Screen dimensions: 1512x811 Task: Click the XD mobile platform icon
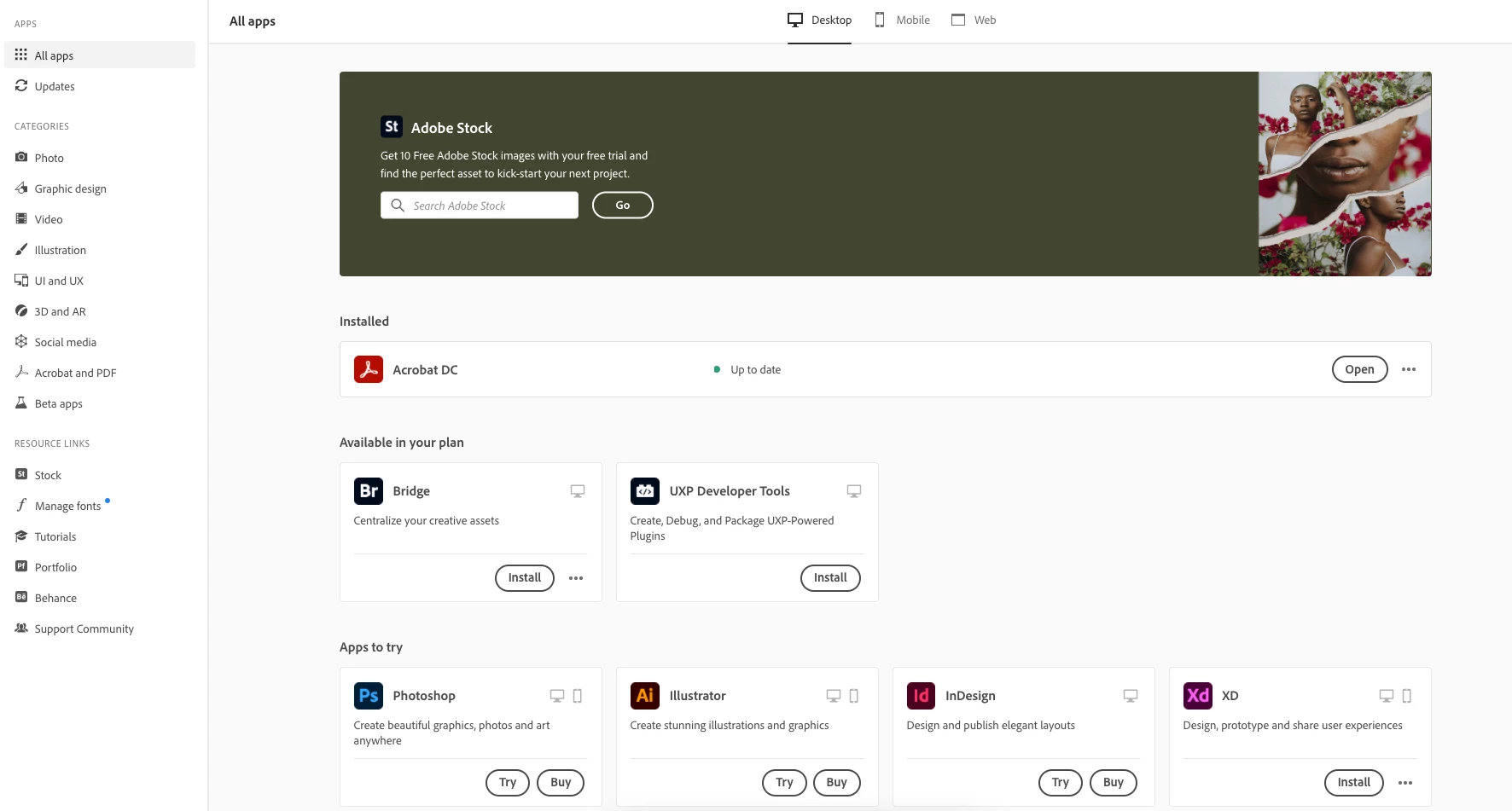click(x=1407, y=696)
